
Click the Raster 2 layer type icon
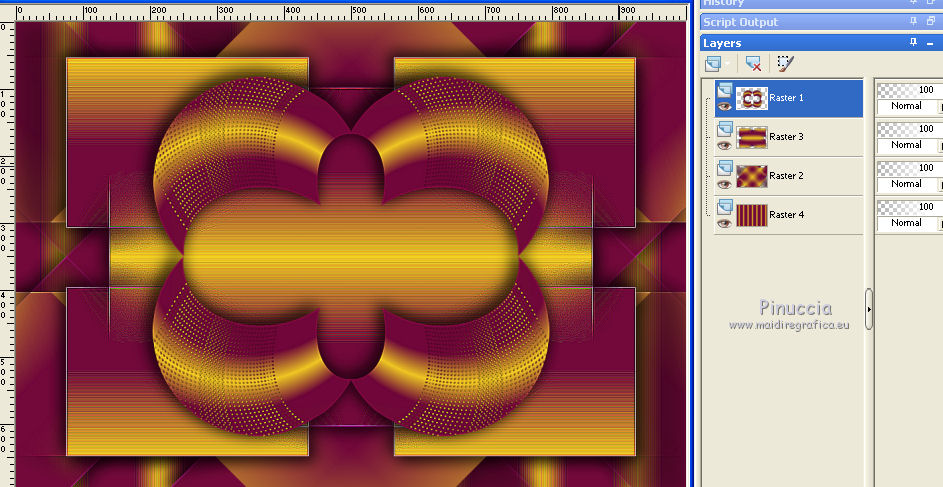point(725,168)
